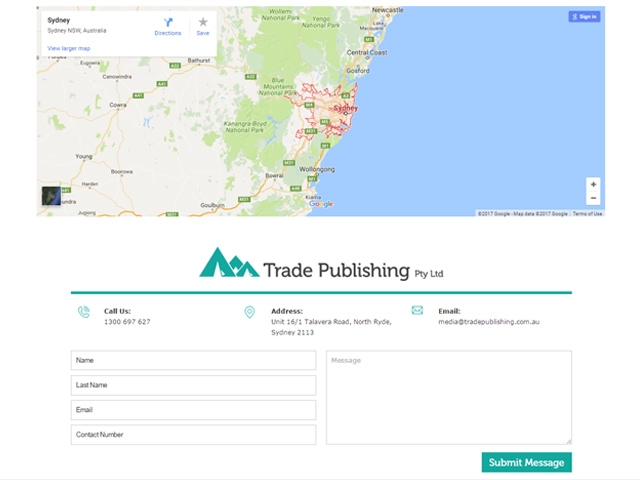This screenshot has height=480, width=640.
Task: Zoom in on the map with plus
Action: (593, 184)
